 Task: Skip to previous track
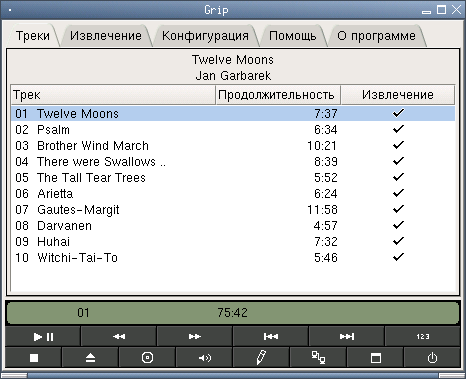271,336
